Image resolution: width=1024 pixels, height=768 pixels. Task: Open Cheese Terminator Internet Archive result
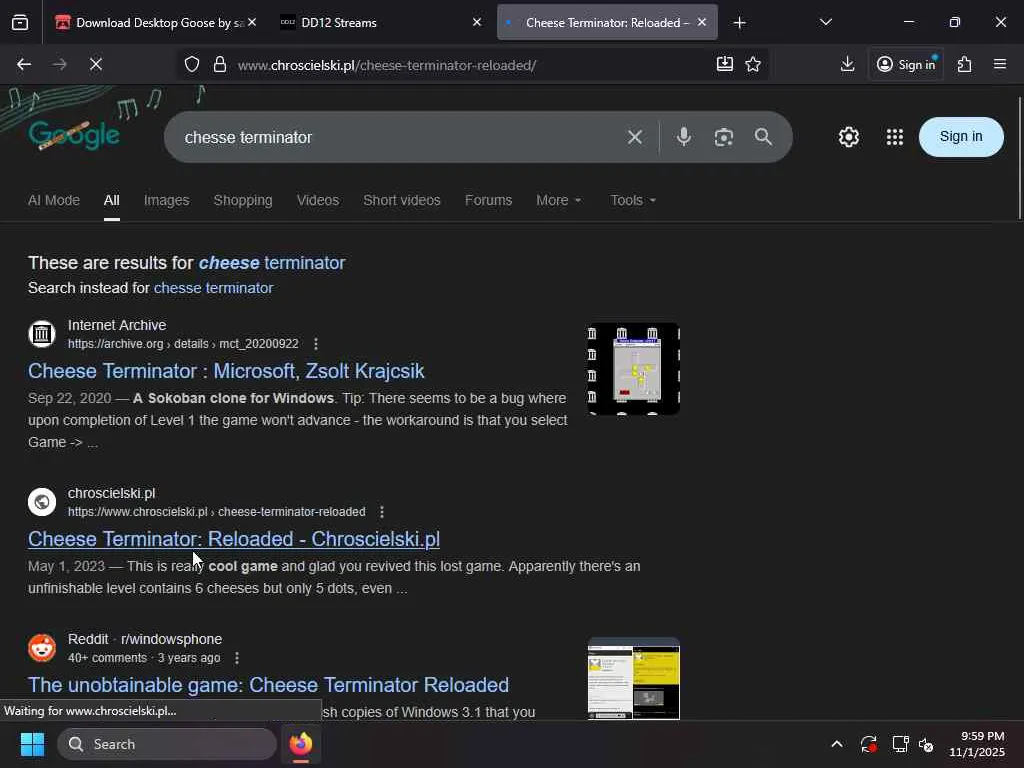point(226,371)
